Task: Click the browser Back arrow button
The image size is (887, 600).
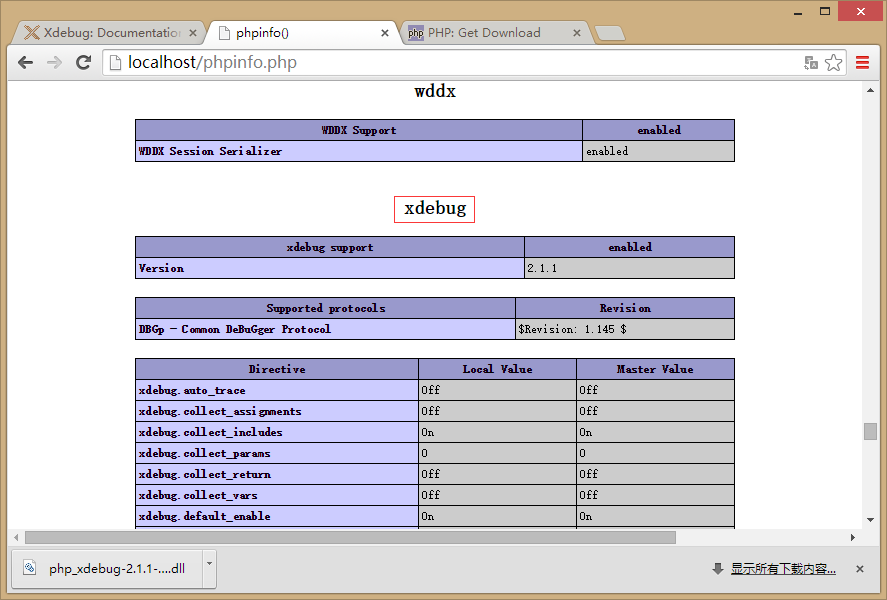Action: [x=25, y=62]
